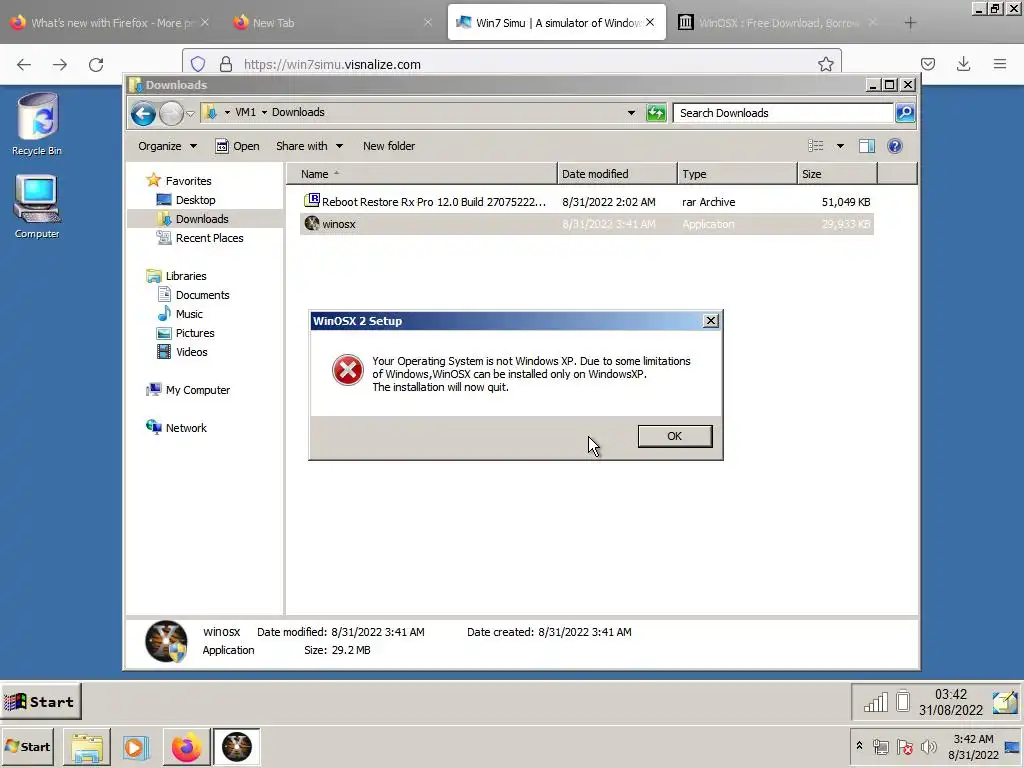Bookmark this page with the star
Image resolution: width=1024 pixels, height=768 pixels.
[x=825, y=64]
